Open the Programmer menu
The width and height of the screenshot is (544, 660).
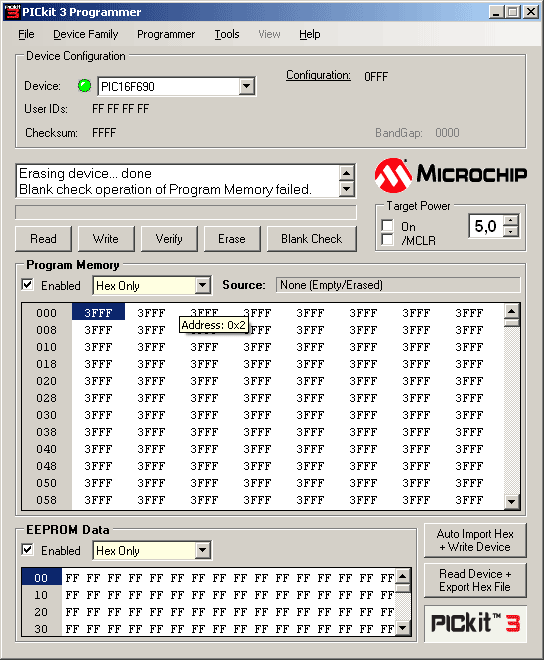click(x=166, y=34)
